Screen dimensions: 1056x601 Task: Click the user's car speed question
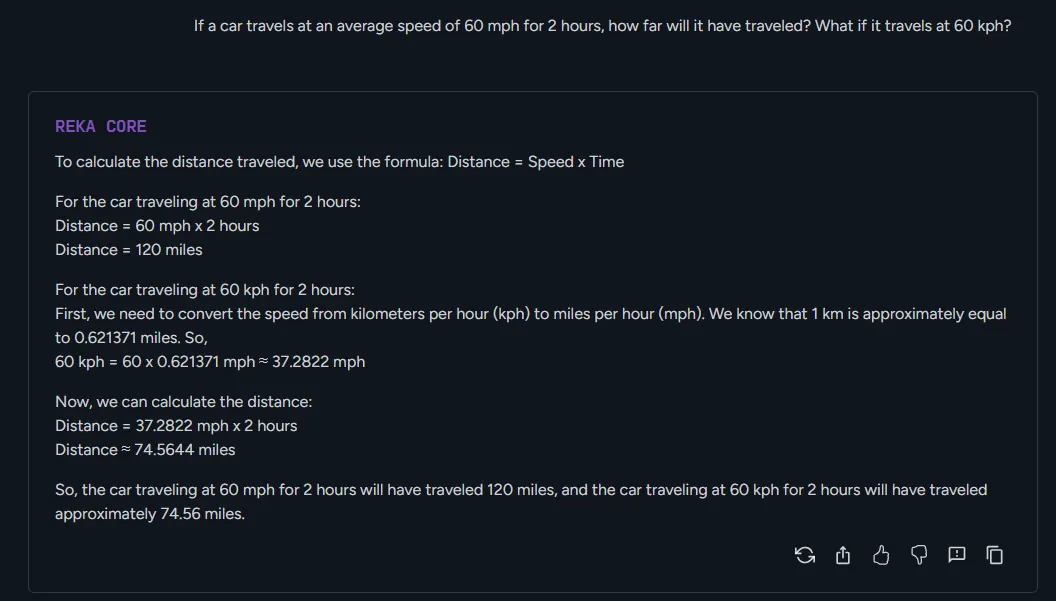tap(602, 26)
